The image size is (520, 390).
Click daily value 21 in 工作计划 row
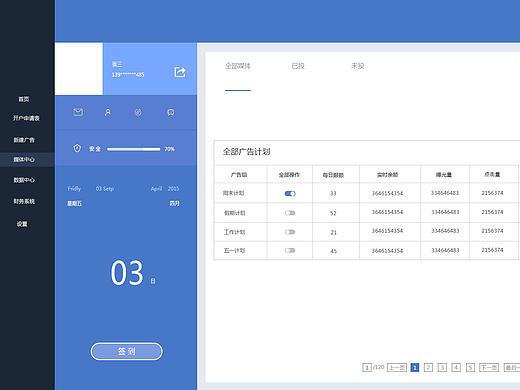coord(333,232)
